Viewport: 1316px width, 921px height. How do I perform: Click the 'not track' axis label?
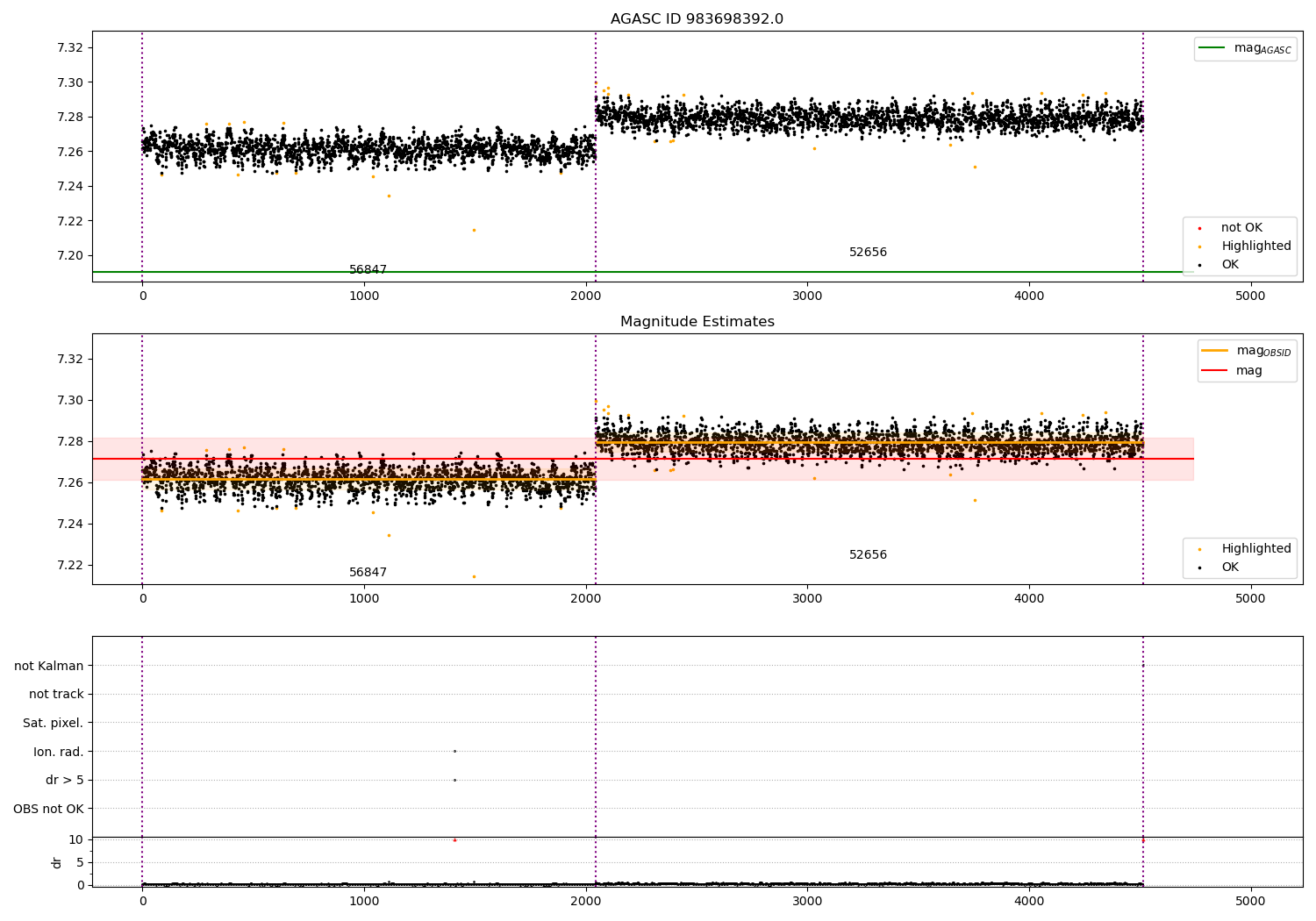pyautogui.click(x=56, y=695)
